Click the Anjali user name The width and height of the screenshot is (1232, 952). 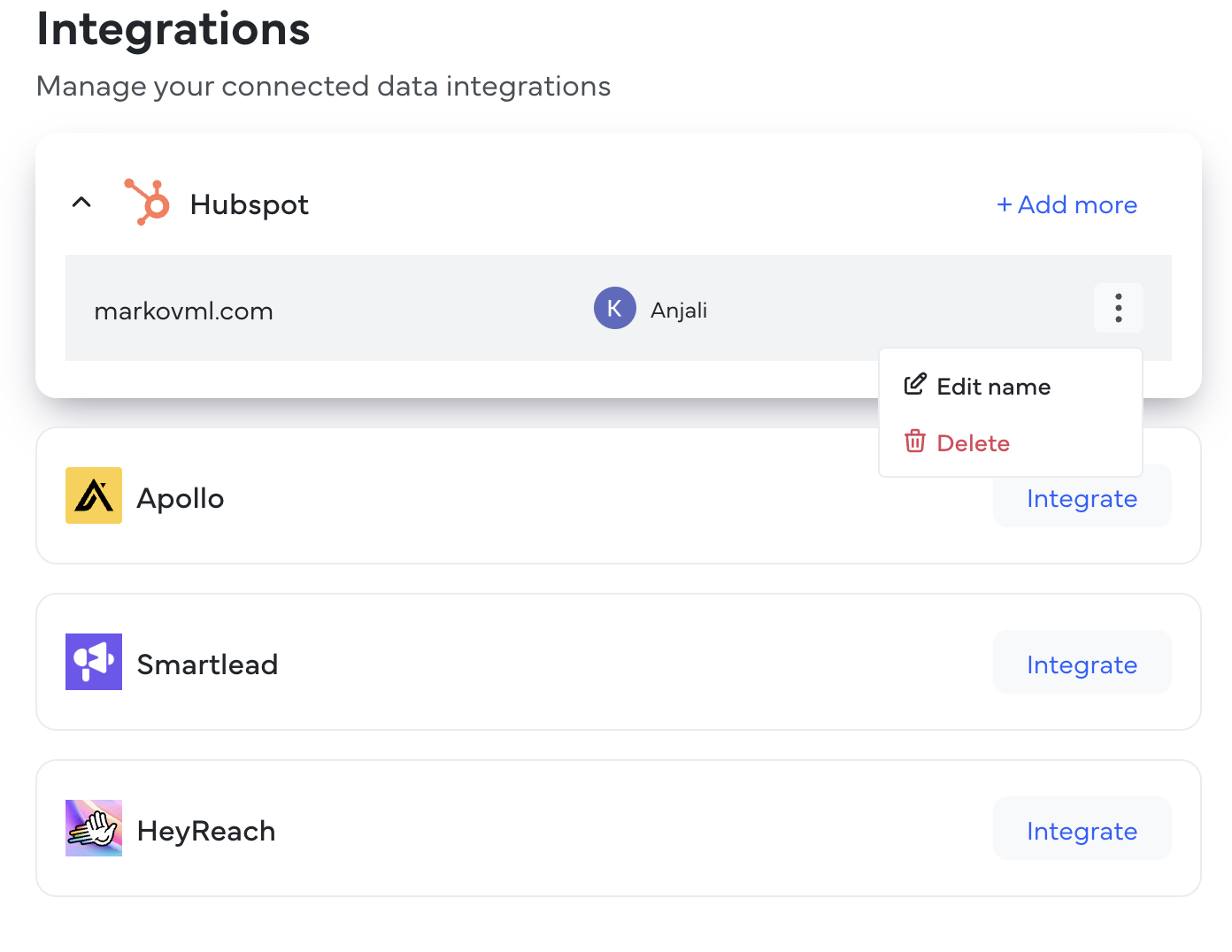pyautogui.click(x=679, y=310)
